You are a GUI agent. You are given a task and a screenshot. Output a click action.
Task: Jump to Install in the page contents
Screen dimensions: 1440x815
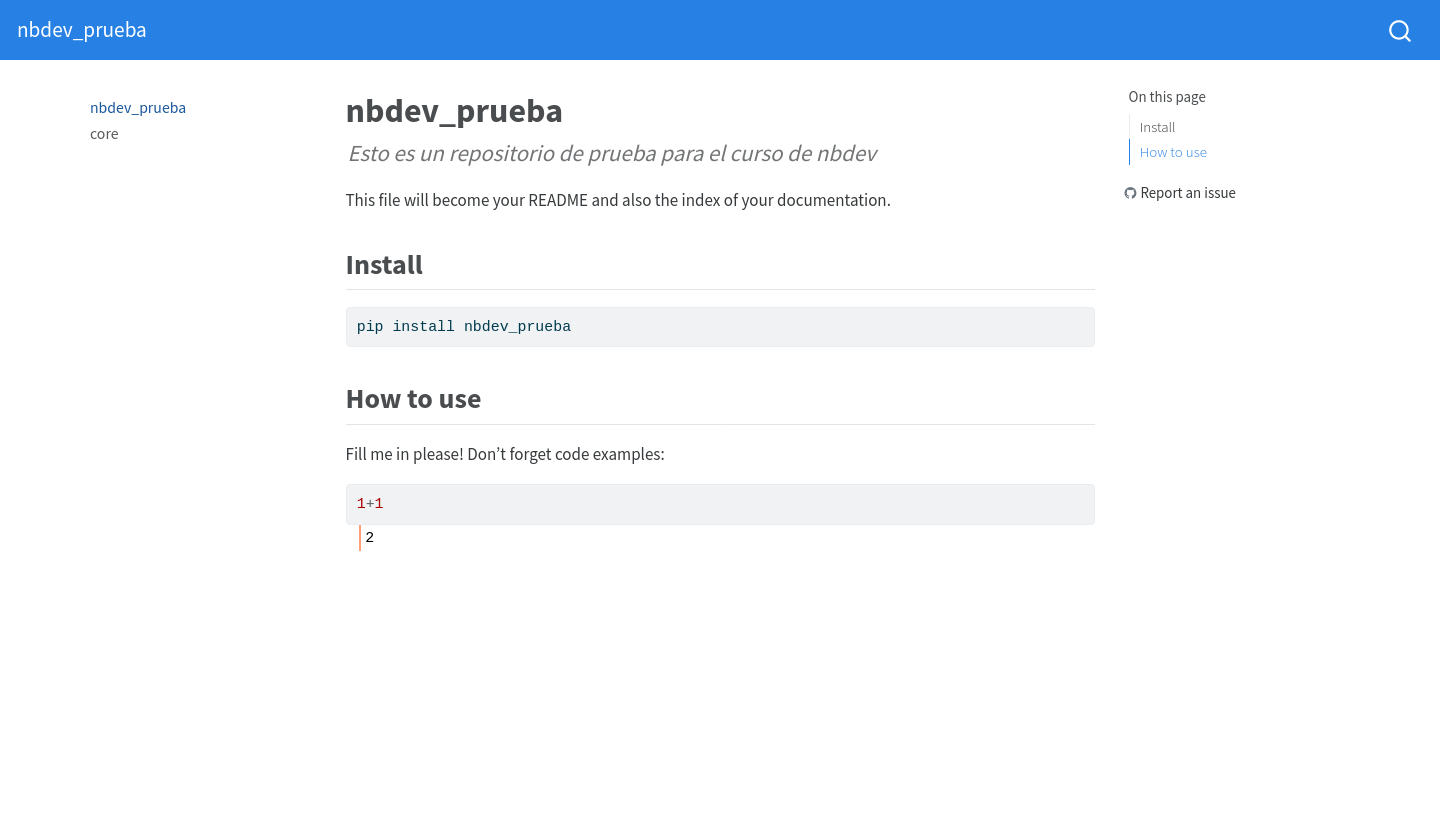coord(1157,127)
